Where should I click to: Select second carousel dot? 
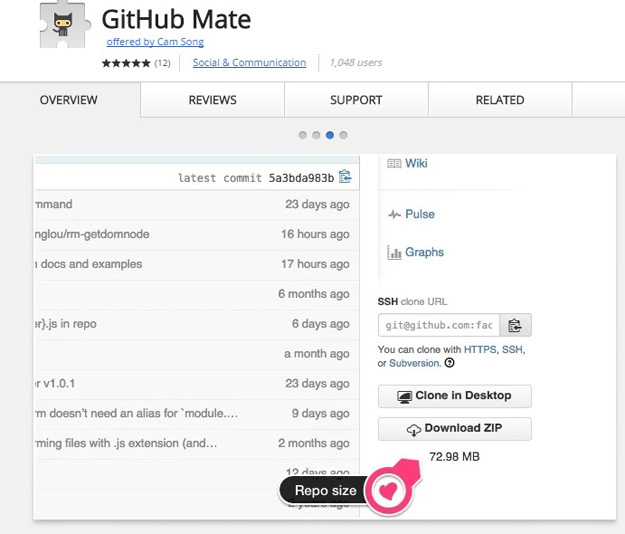(316, 135)
